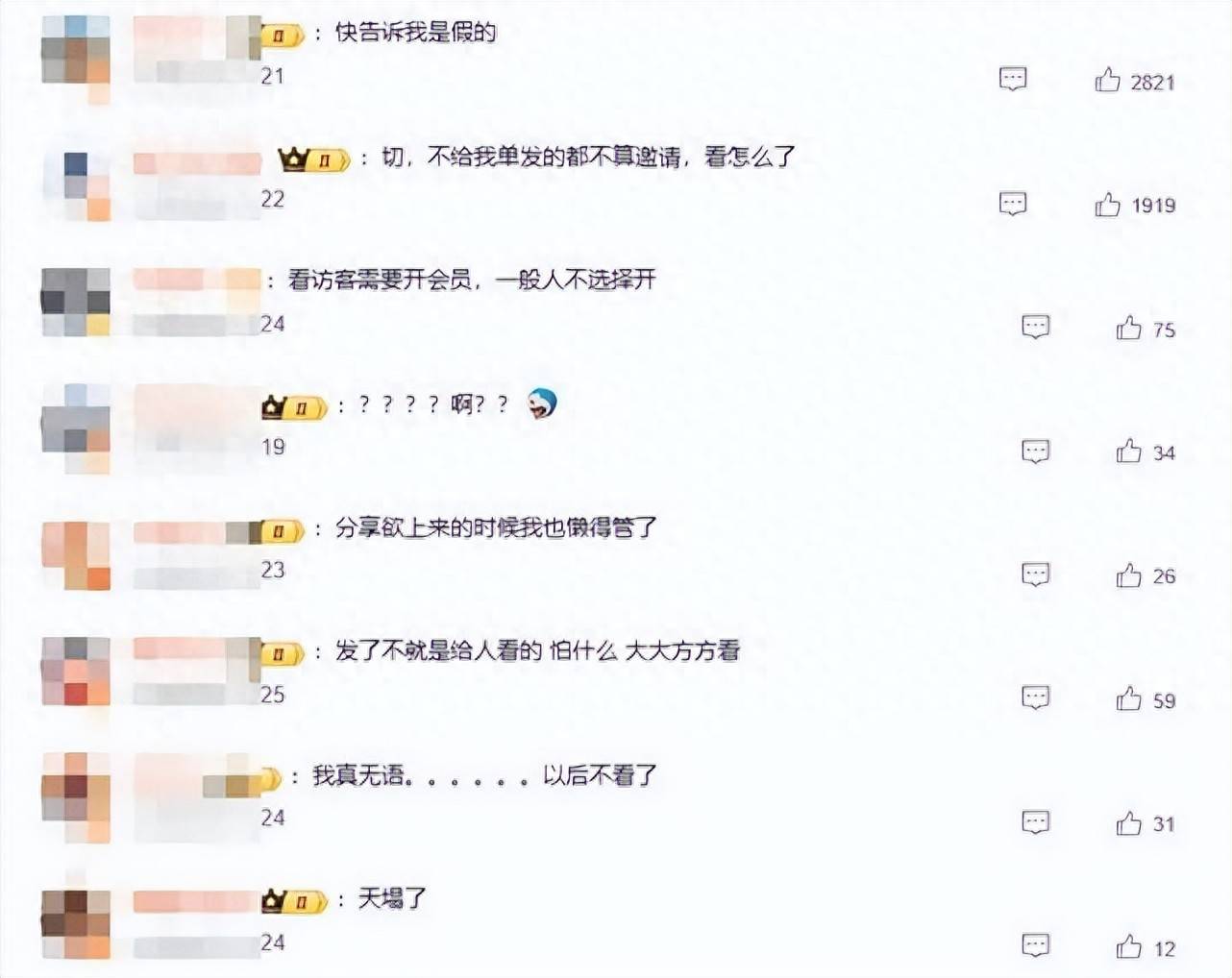Like the '？？？？啊？？' comment
Viewport: 1232px width, 978px height.
[1129, 452]
